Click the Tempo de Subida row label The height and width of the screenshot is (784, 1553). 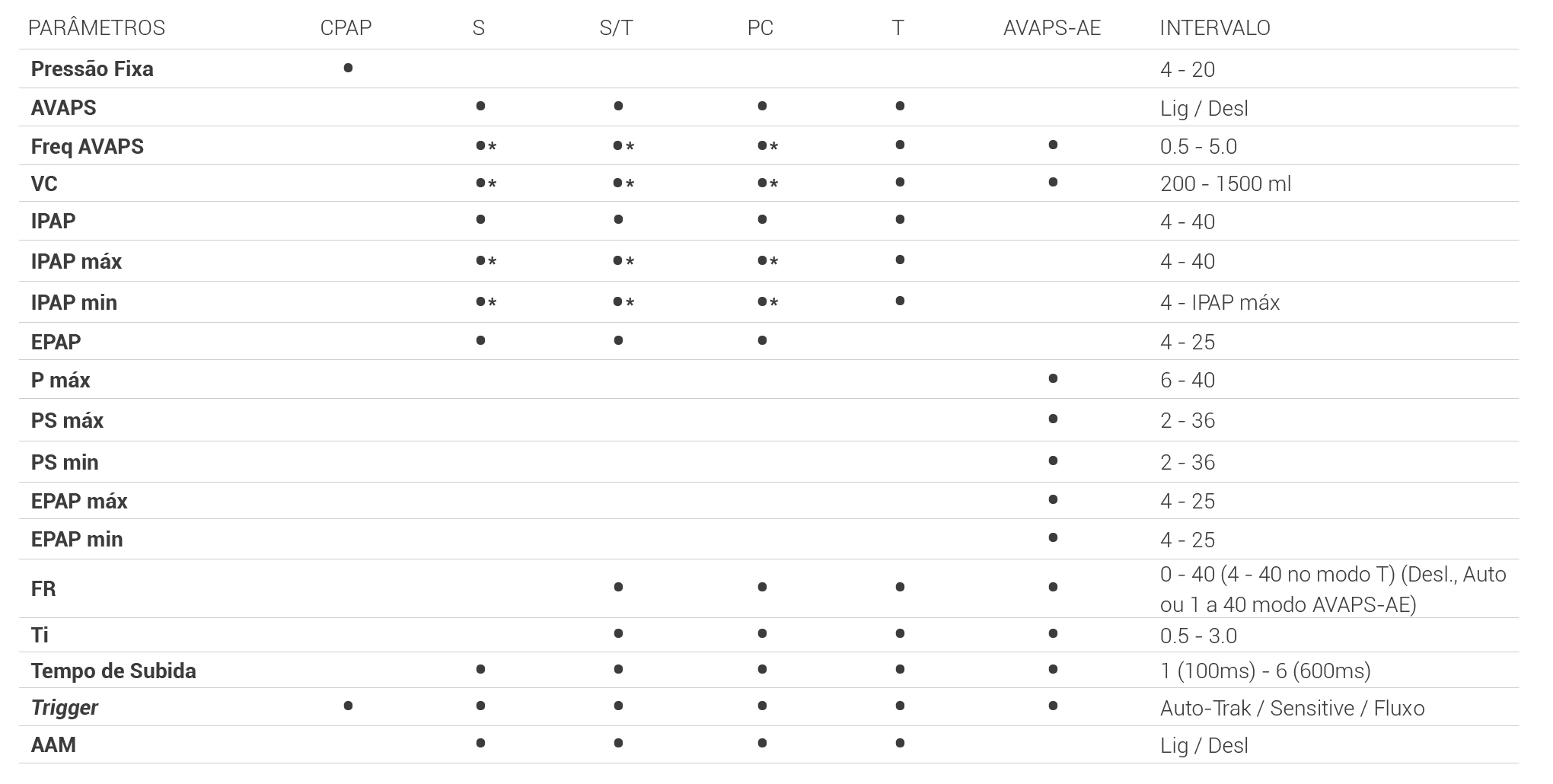(x=113, y=671)
